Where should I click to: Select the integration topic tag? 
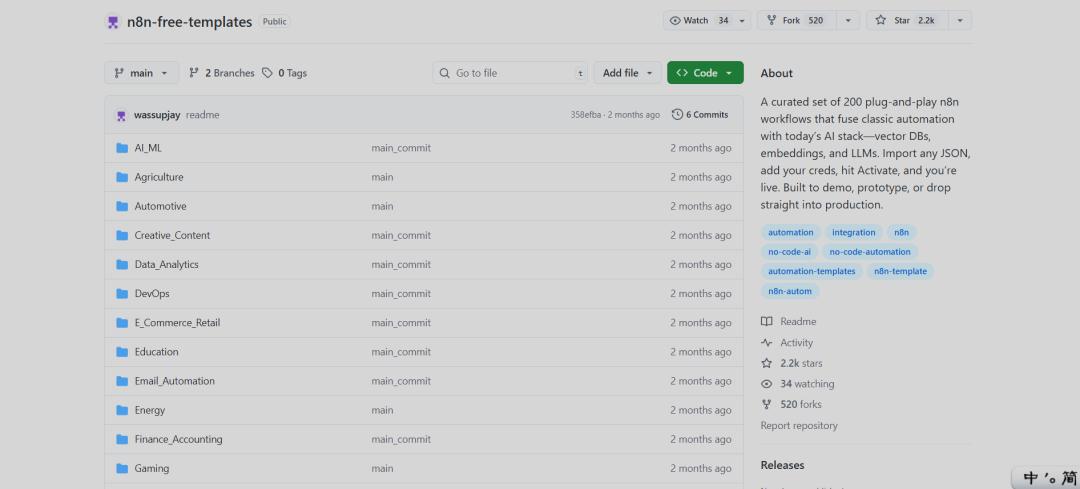[x=853, y=232]
